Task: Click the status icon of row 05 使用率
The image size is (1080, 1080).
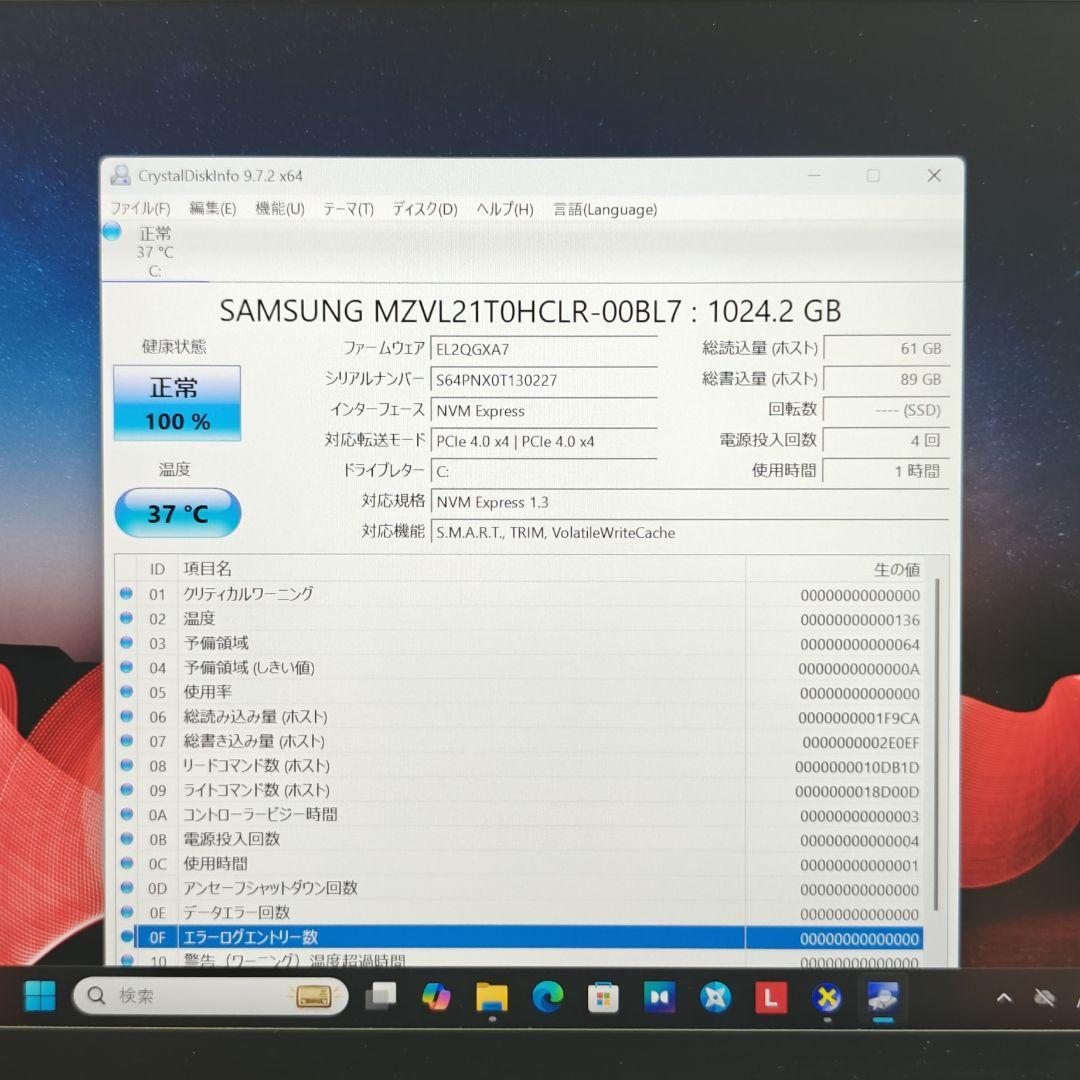Action: tap(126, 691)
